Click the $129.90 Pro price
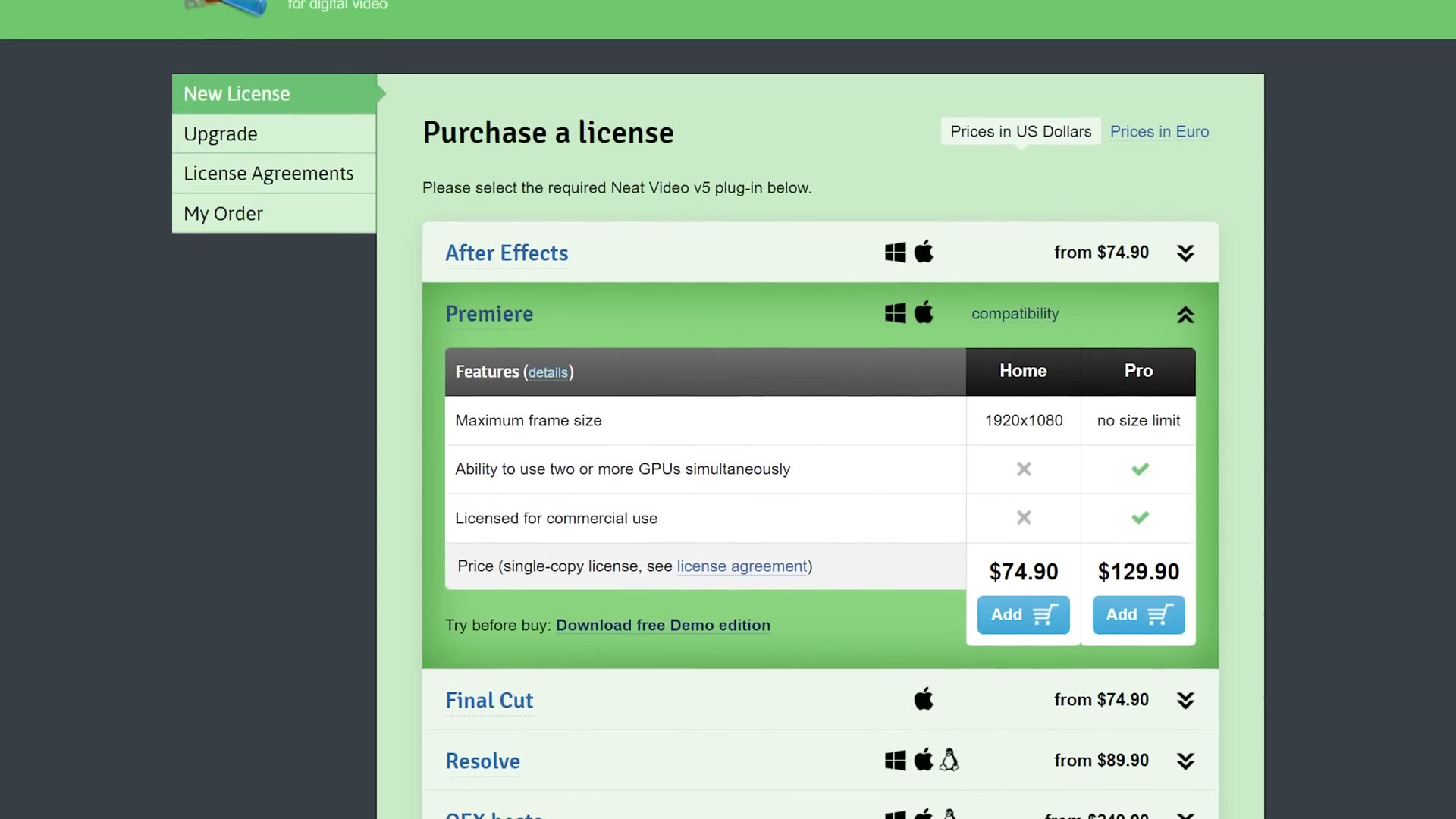This screenshot has width=1456, height=819. point(1139,572)
